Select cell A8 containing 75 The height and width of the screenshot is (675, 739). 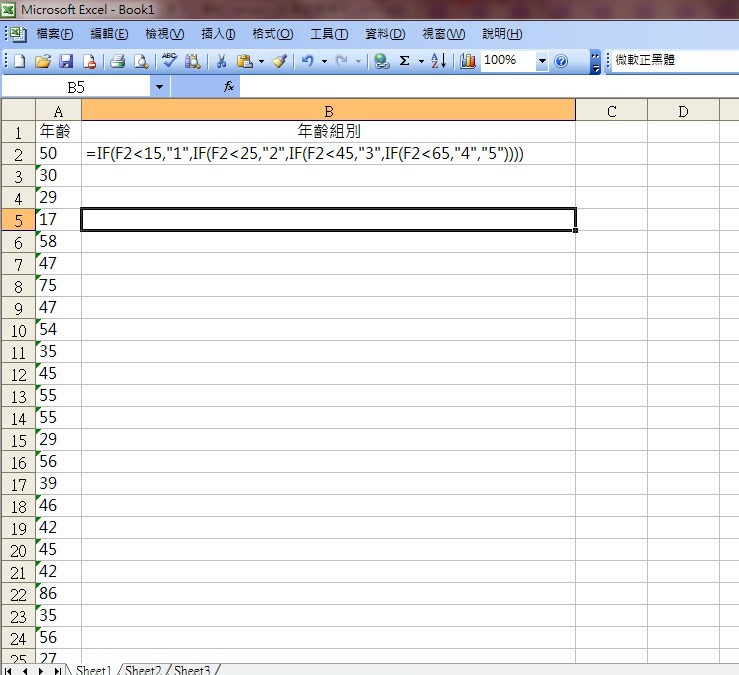(58, 286)
